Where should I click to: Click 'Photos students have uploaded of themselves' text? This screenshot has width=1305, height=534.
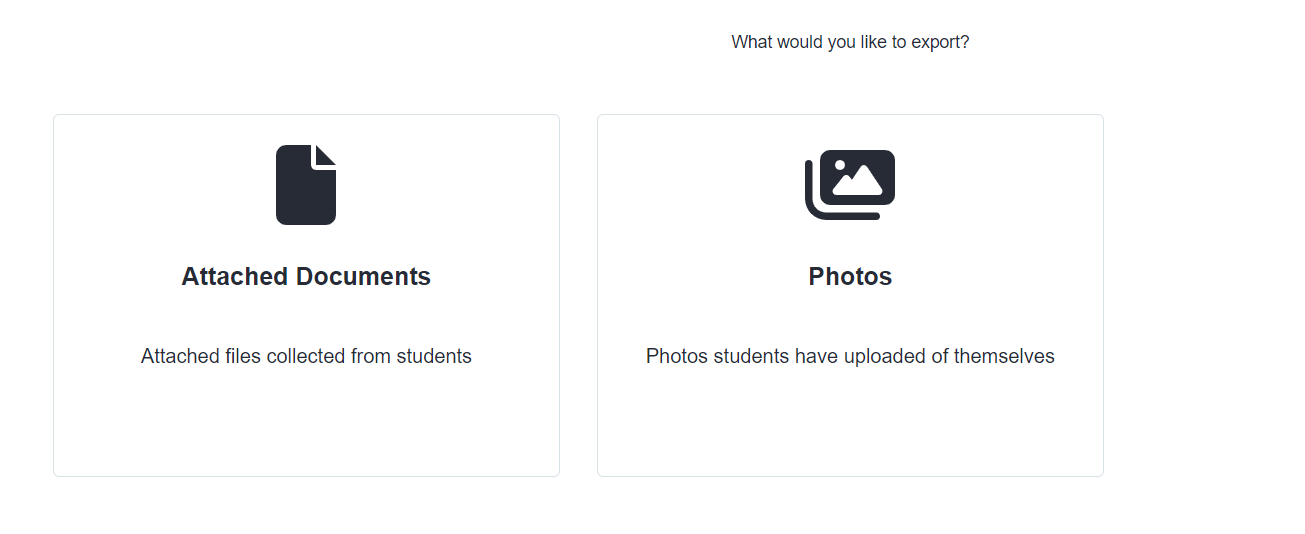click(x=850, y=356)
